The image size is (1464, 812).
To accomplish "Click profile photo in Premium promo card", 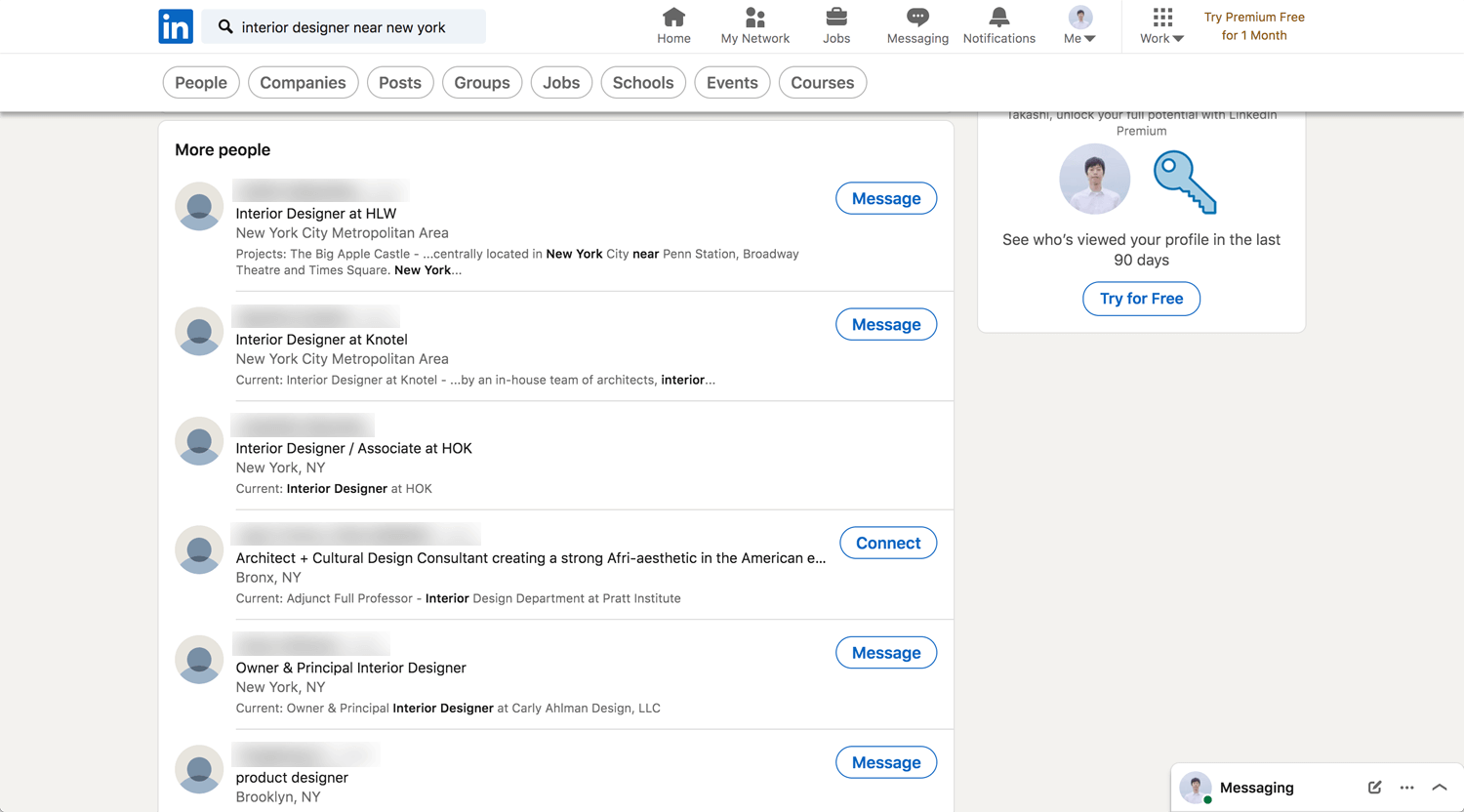I will pos(1095,180).
